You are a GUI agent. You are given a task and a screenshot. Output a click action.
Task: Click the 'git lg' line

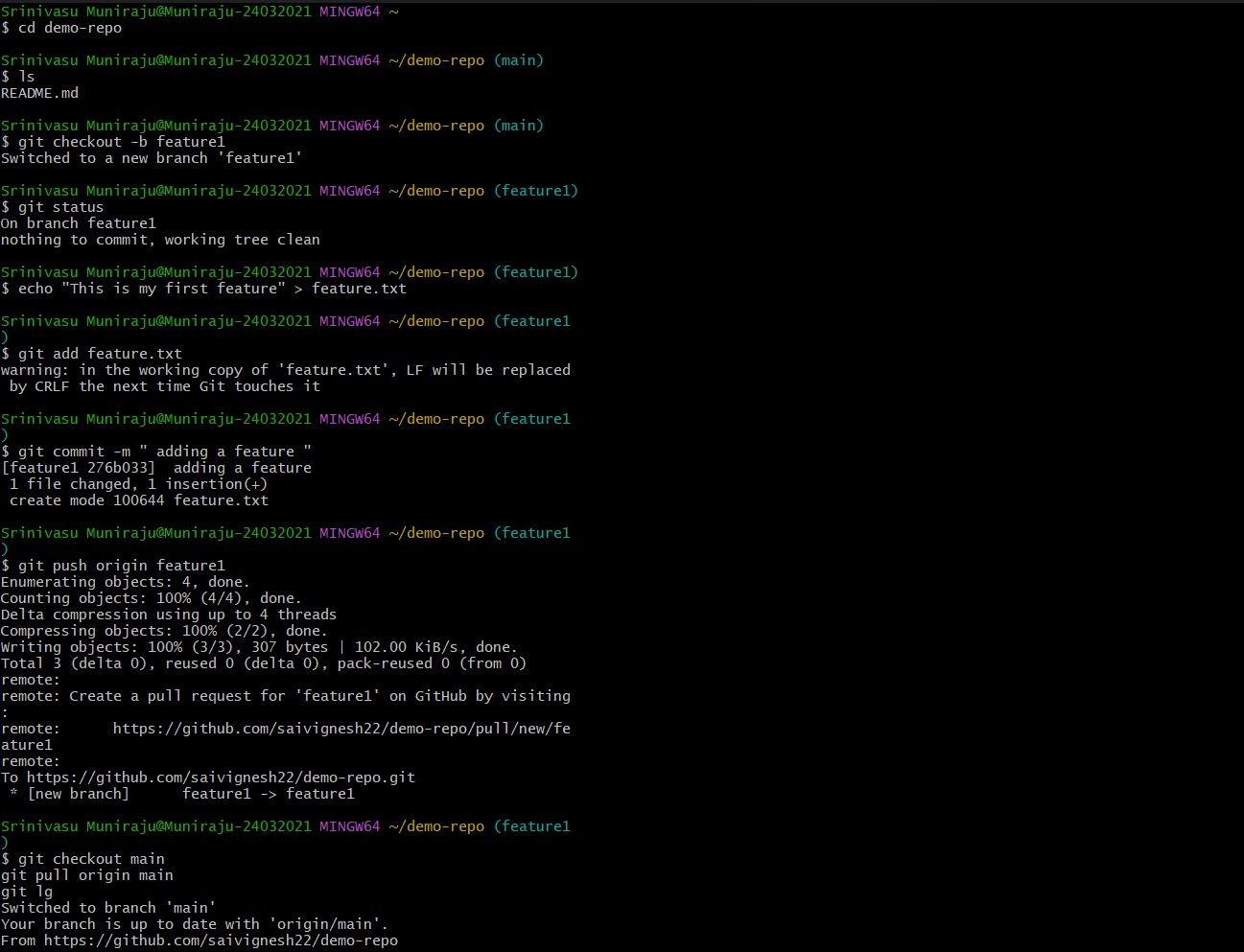[27, 892]
